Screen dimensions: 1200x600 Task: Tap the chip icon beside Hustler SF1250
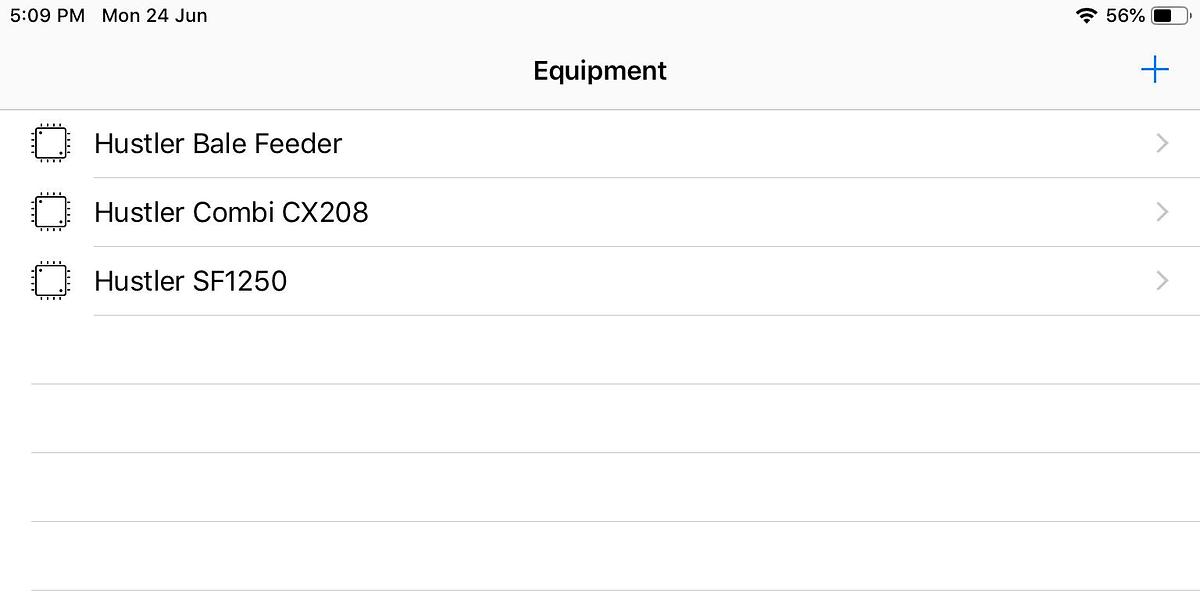(x=50, y=281)
